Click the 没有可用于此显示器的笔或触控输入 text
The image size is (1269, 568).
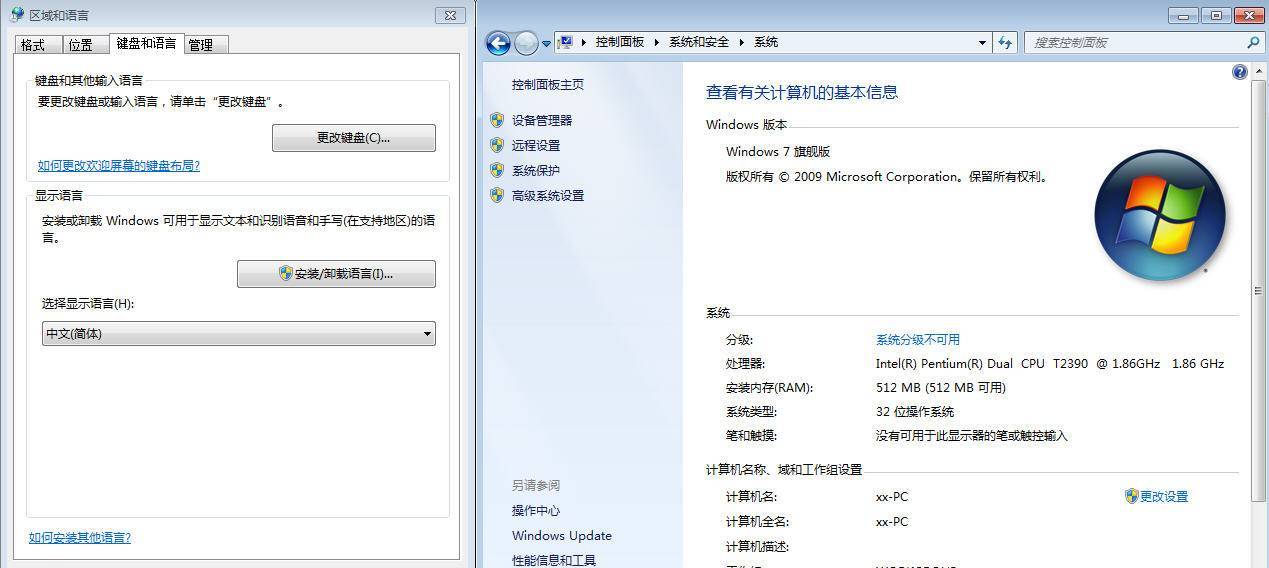972,436
